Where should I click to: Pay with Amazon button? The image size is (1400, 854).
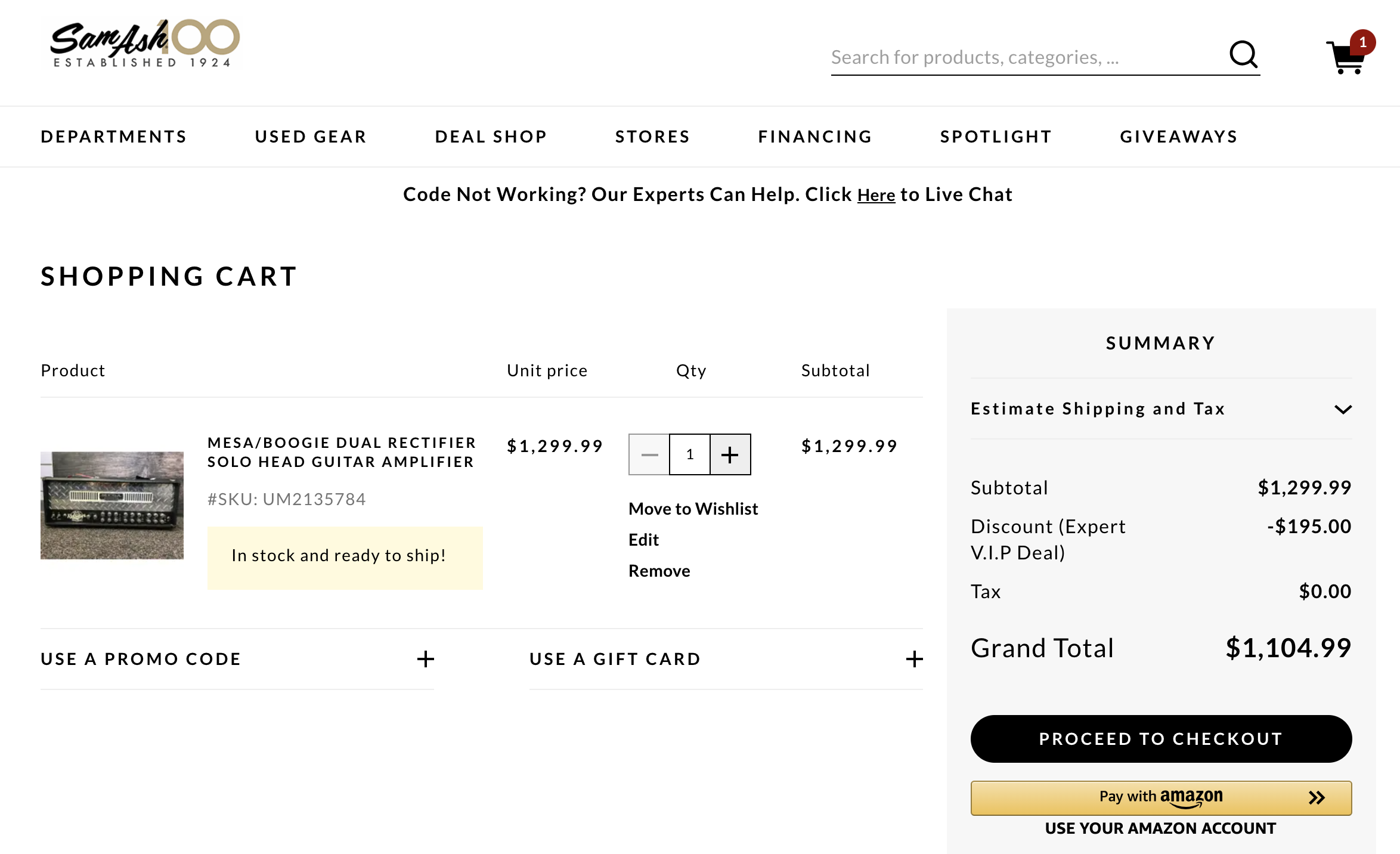coord(1161,797)
